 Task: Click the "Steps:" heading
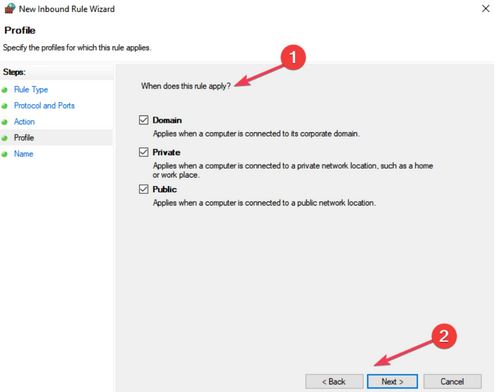(x=14, y=72)
